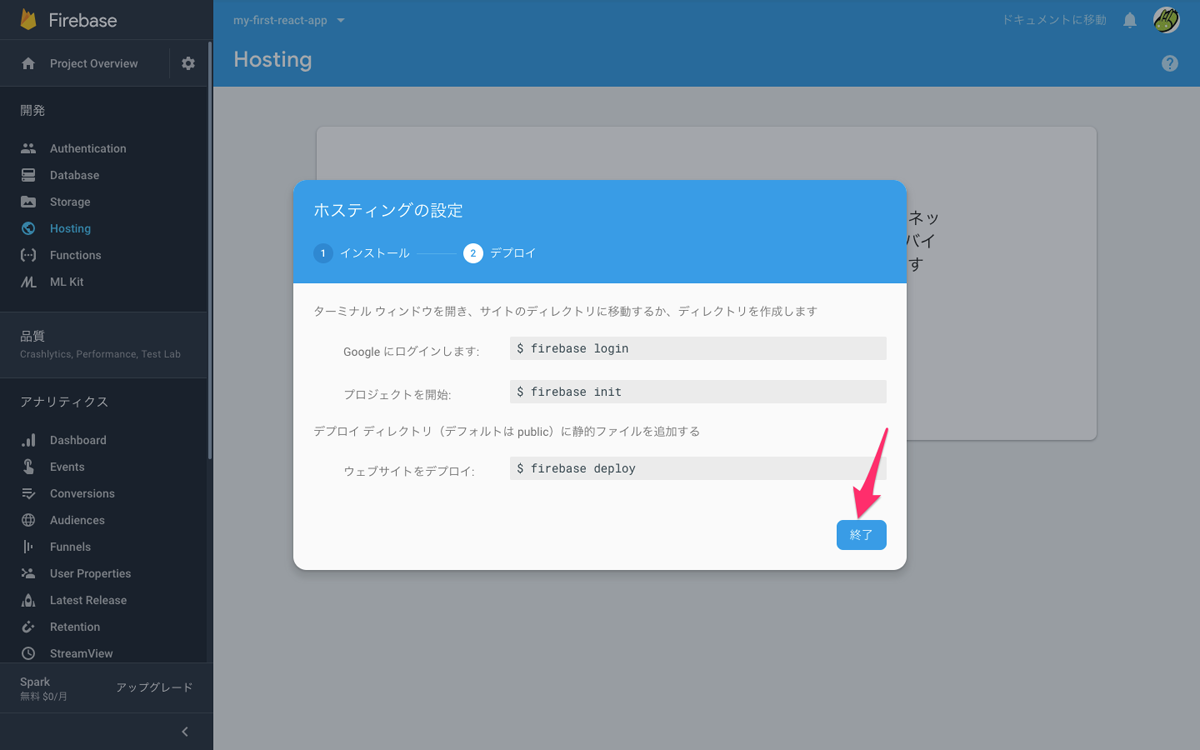Go back to step 1 インストール
This screenshot has width=1200, height=750.
(362, 253)
